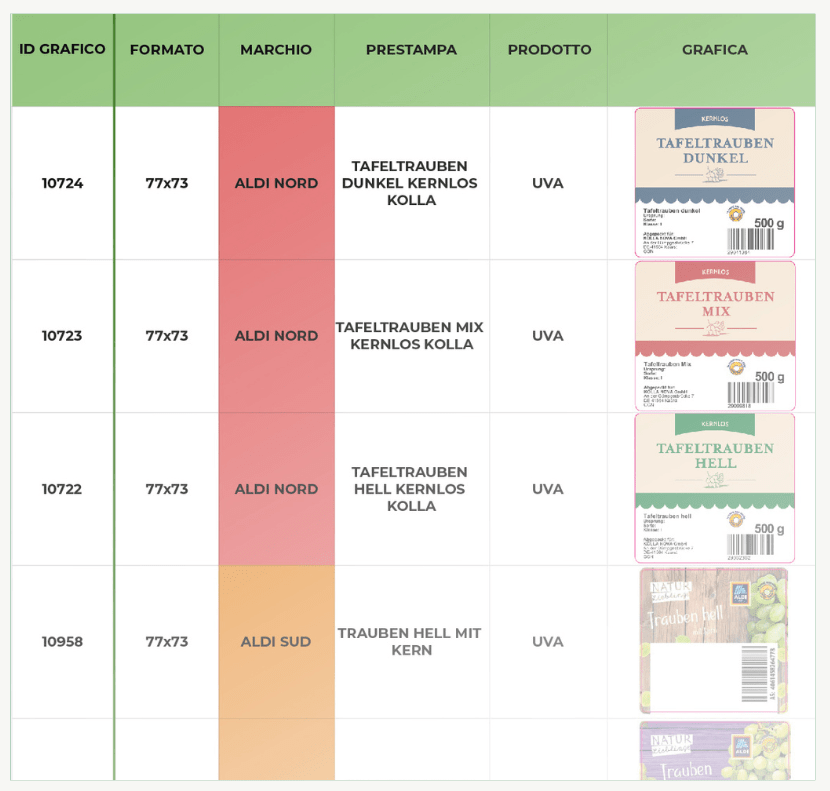Click the ALDI SUD cell in row 10958

pyautogui.click(x=276, y=642)
